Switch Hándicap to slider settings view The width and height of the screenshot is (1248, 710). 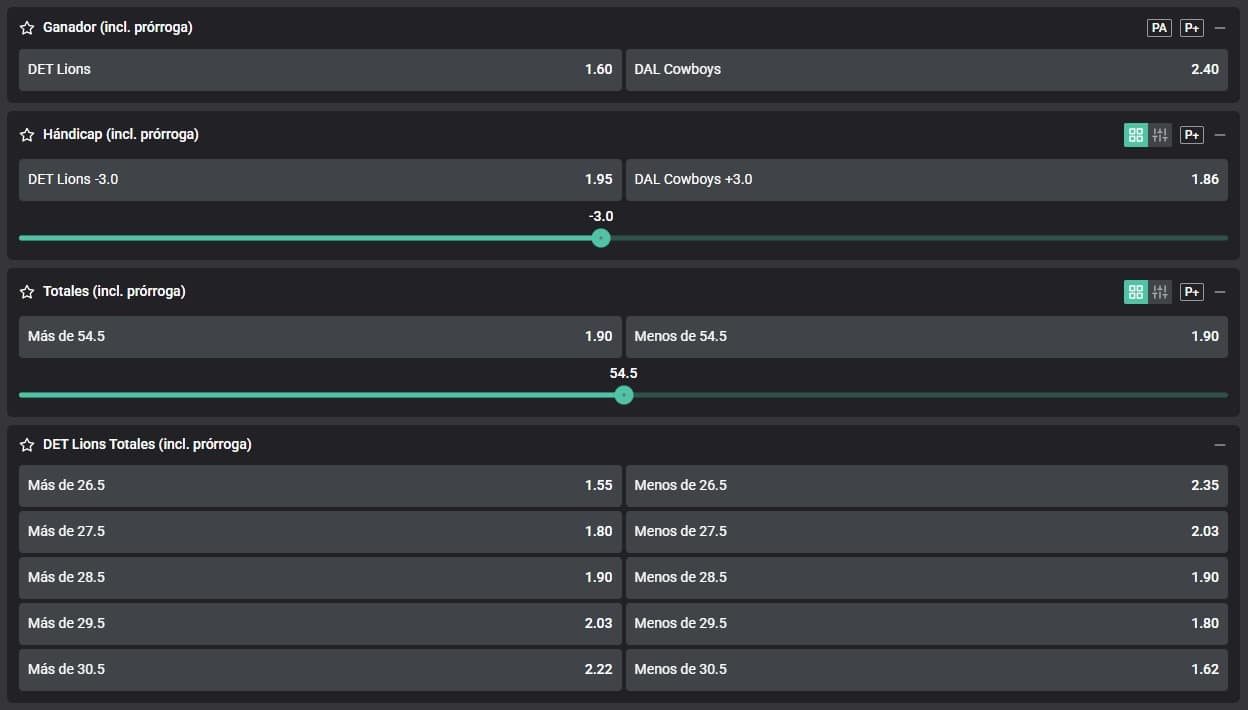tap(1160, 135)
